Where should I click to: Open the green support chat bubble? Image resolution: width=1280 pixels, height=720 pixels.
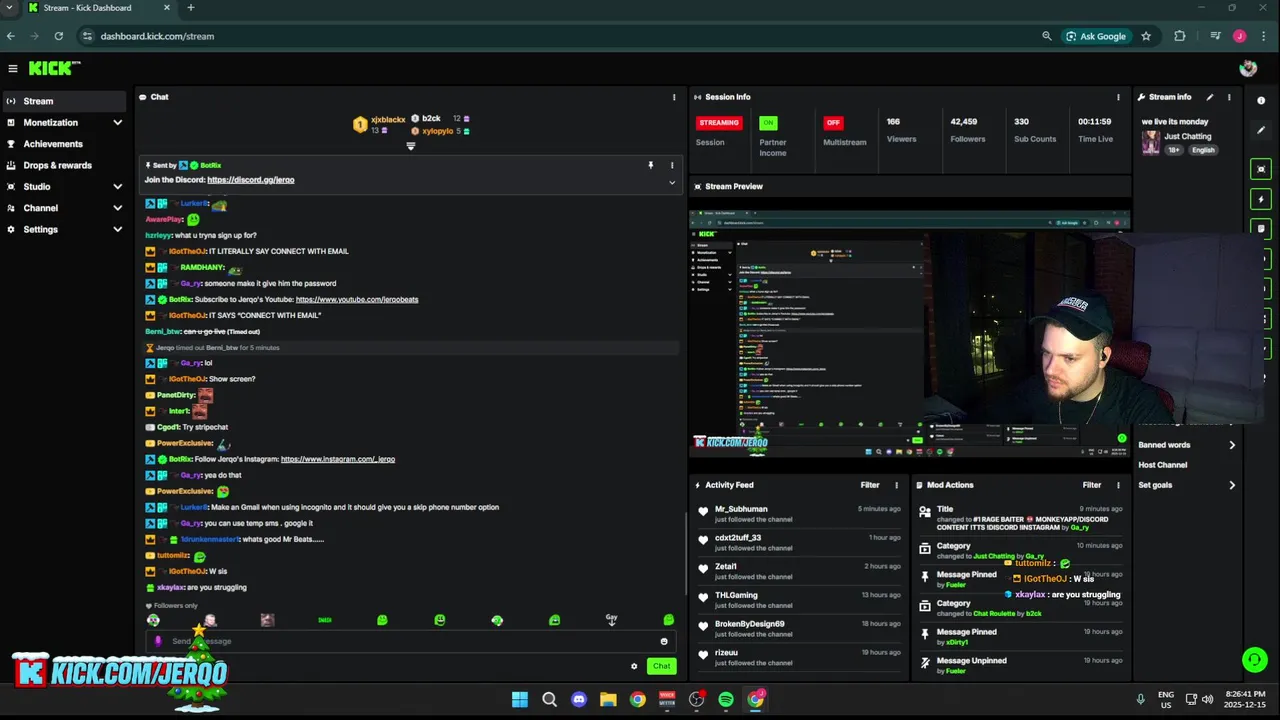coord(1254,659)
